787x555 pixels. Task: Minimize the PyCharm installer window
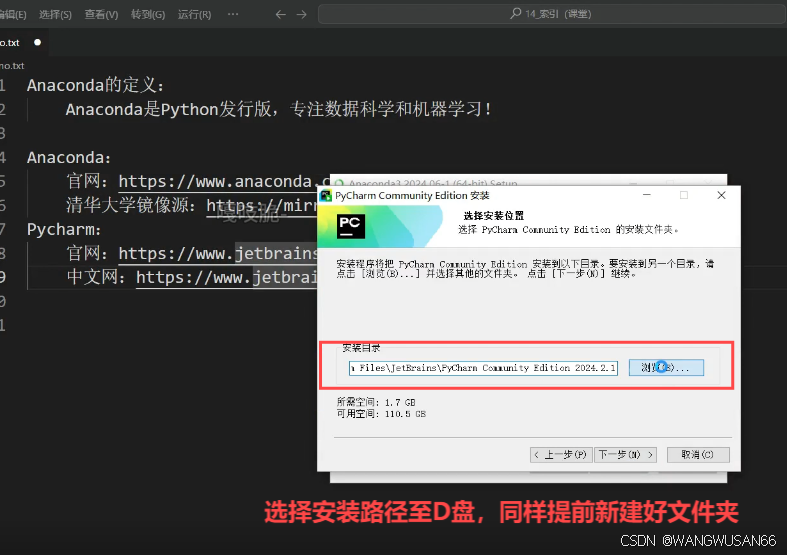coord(646,195)
